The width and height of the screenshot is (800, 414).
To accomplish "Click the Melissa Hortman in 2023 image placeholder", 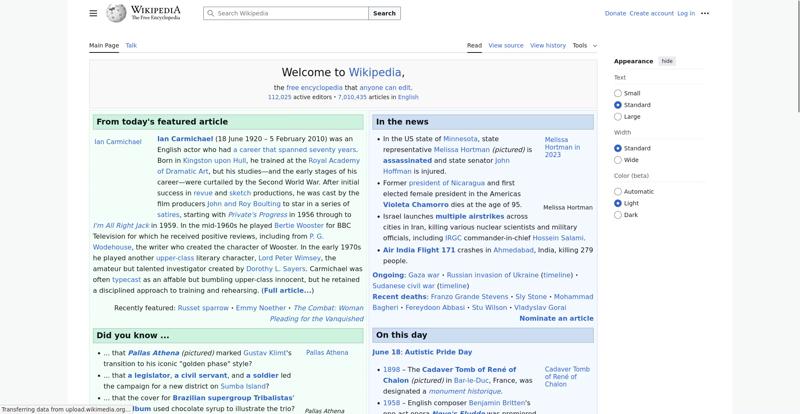I will point(562,147).
